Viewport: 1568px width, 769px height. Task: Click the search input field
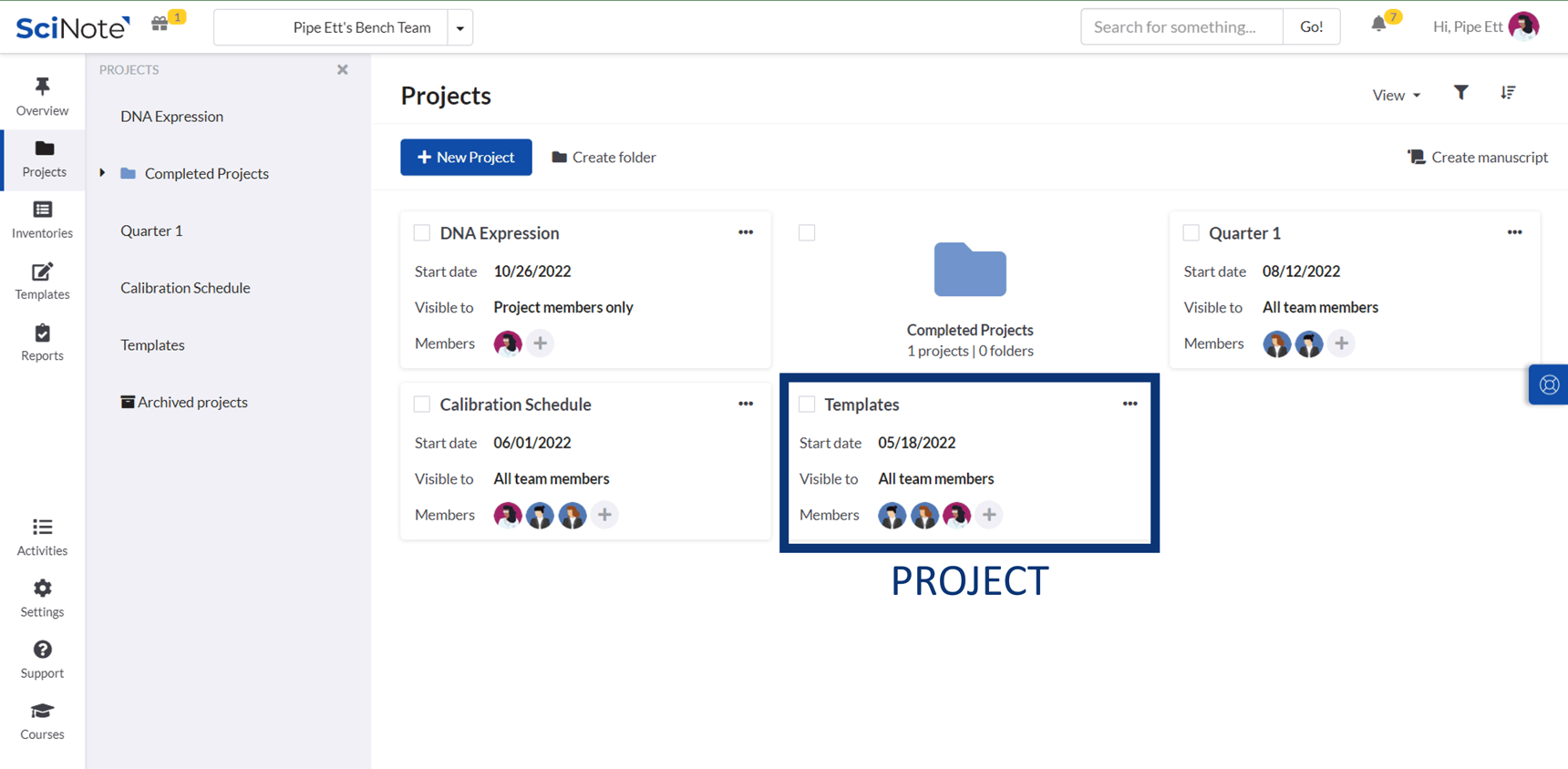[x=1181, y=27]
